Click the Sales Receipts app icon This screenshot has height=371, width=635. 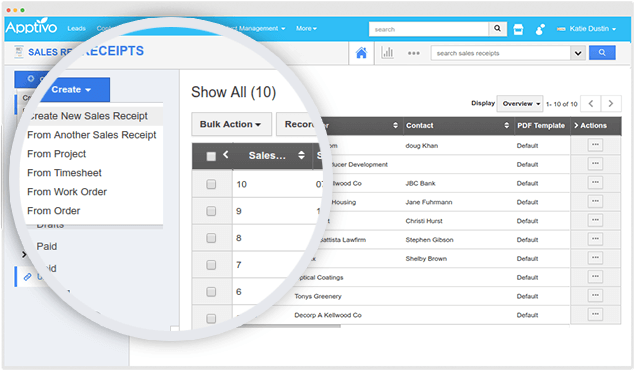click(19, 52)
